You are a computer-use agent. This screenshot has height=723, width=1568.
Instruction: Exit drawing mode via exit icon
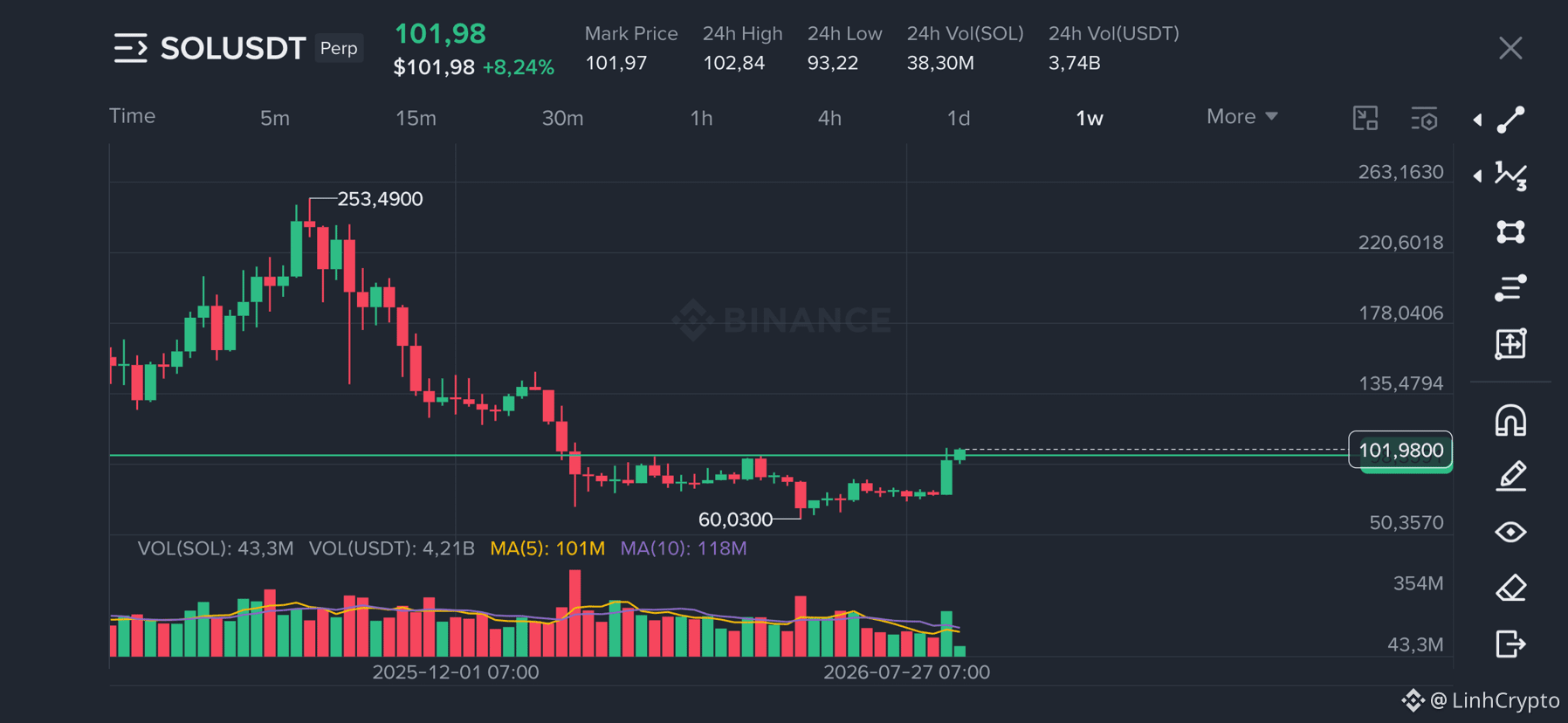pos(1510,644)
